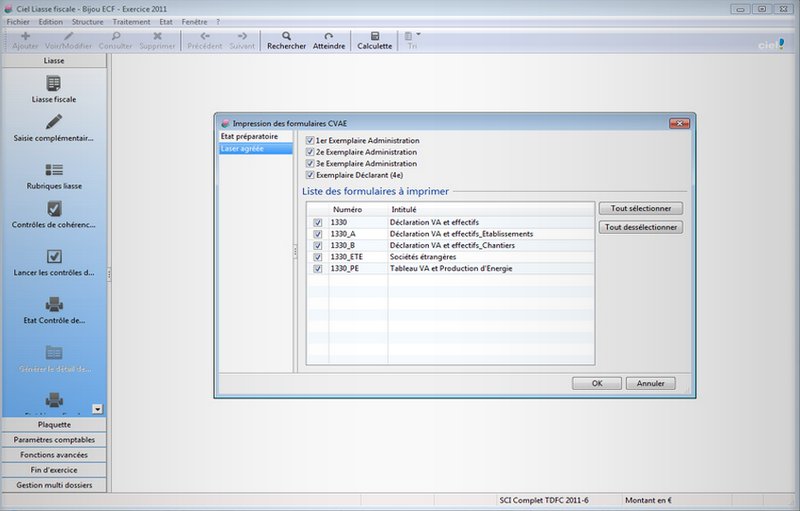Uncheck form 1330_ETE row checkbox
The image size is (800, 511).
[318, 257]
